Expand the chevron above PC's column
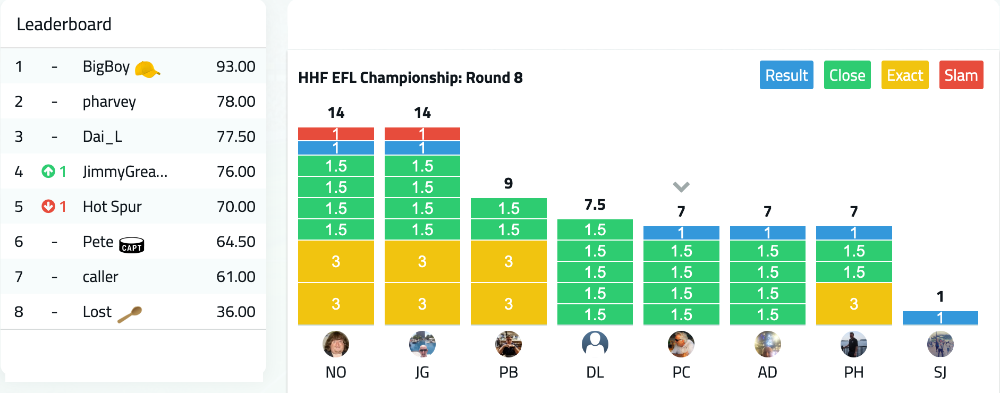1000x393 pixels. [x=681, y=187]
